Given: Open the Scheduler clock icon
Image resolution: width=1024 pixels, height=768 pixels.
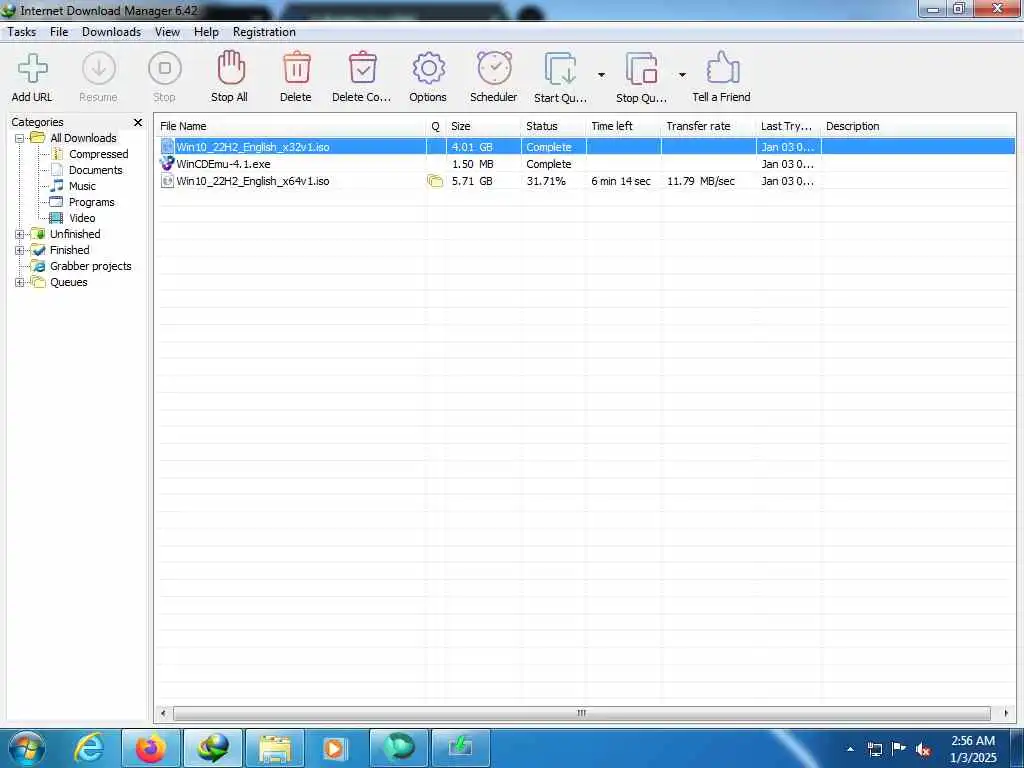Looking at the screenshot, I should [494, 68].
